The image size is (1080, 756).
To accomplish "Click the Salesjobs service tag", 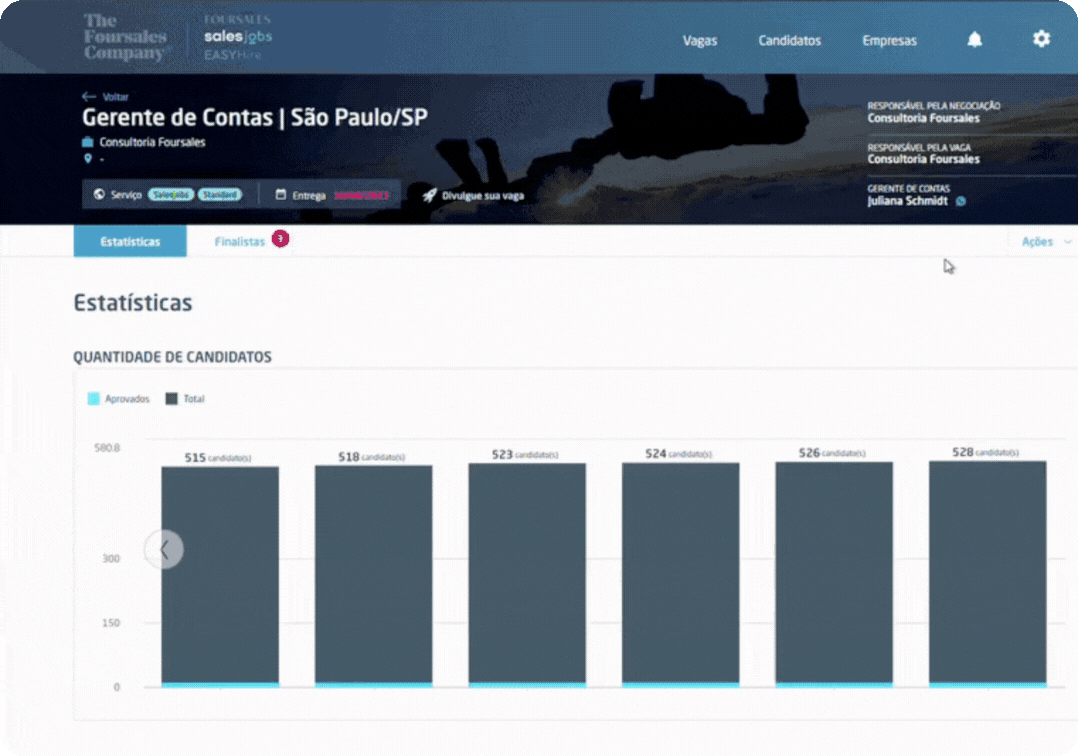I will [171, 195].
